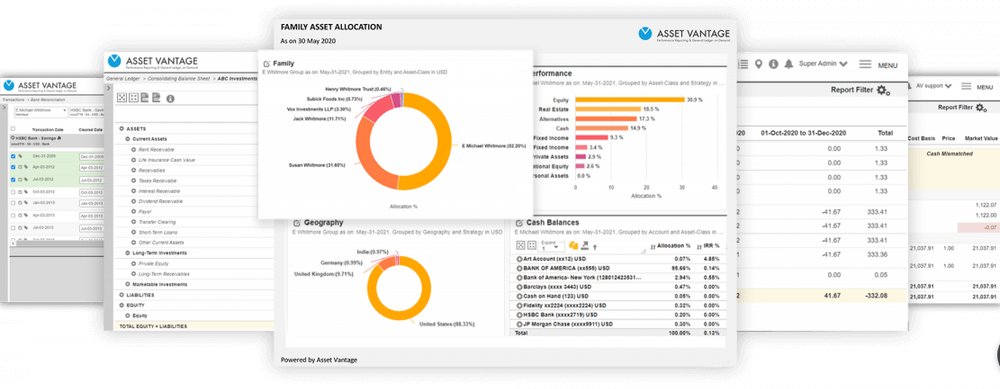Click the up arrow icon in Cash Balances
The image size is (1000, 389).
click(x=595, y=246)
